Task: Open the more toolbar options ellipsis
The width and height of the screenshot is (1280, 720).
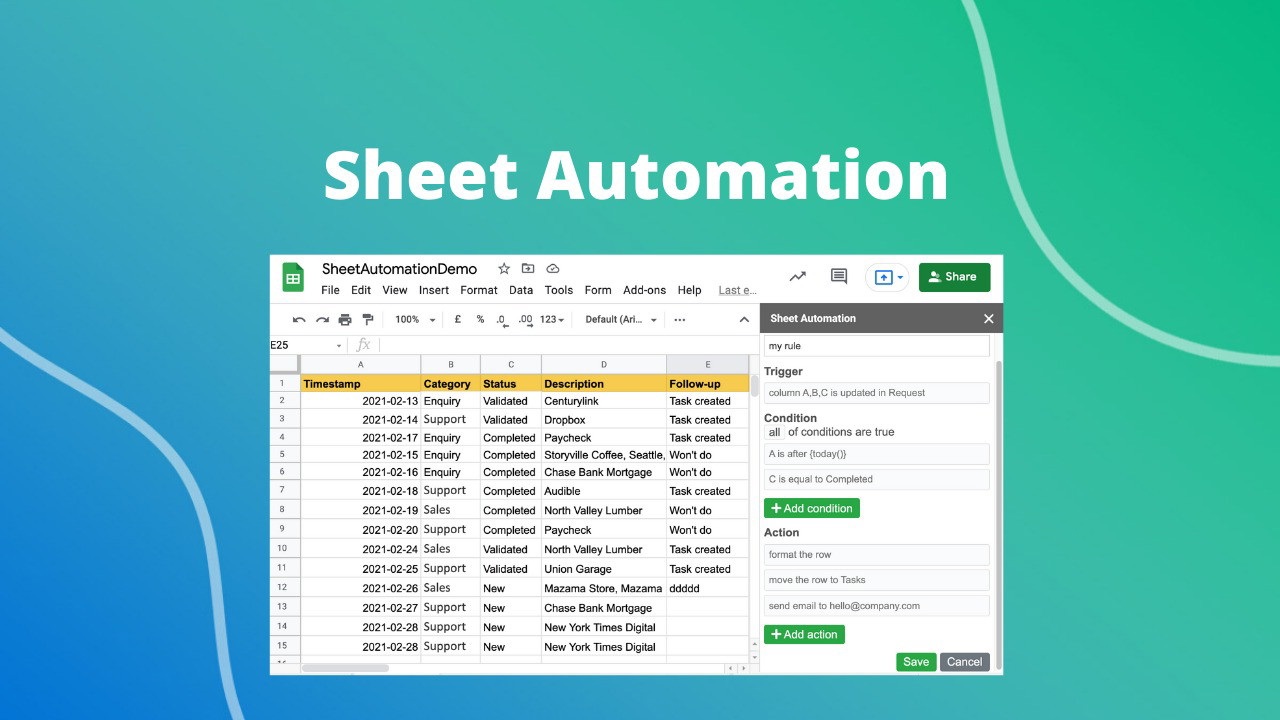Action: tap(680, 320)
